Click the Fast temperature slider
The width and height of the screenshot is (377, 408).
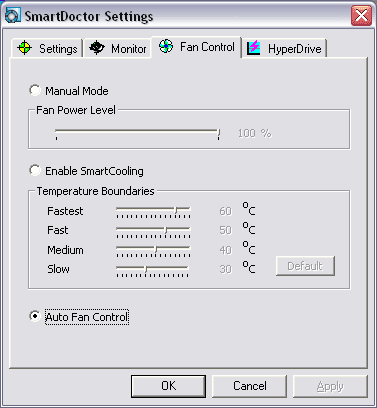tap(153, 232)
